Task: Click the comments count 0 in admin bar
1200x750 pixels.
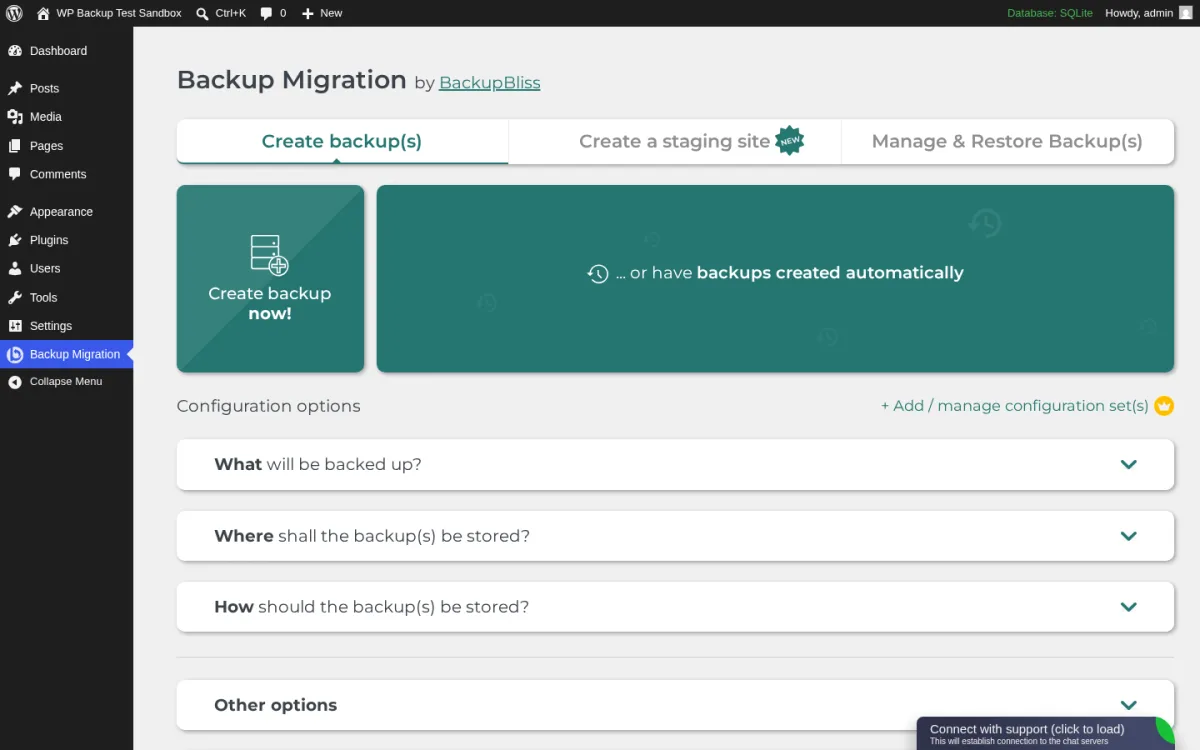Action: tap(283, 13)
